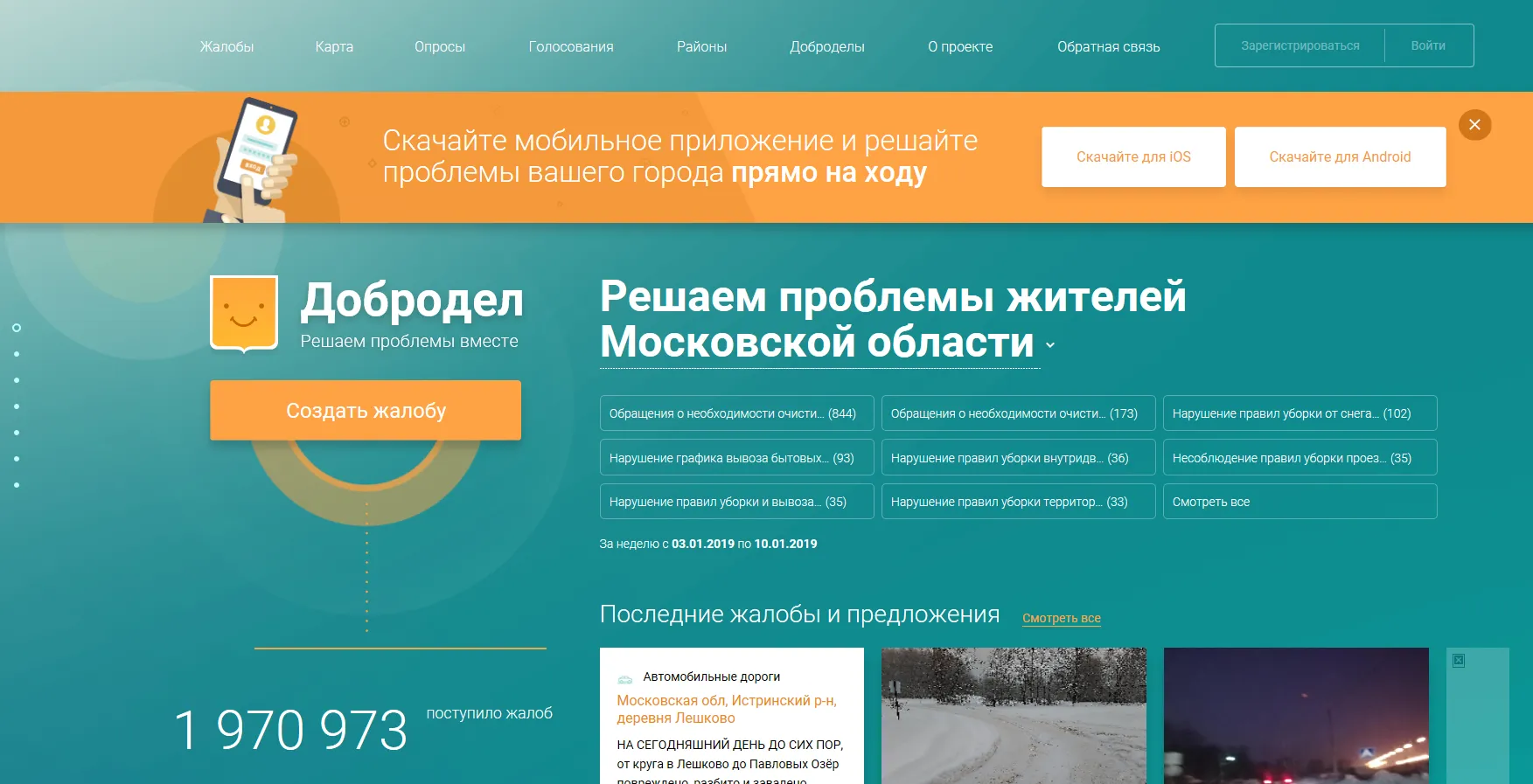Image resolution: width=1533 pixels, height=784 pixels.
Task: Select the first page indicator dot
Action: (x=17, y=328)
